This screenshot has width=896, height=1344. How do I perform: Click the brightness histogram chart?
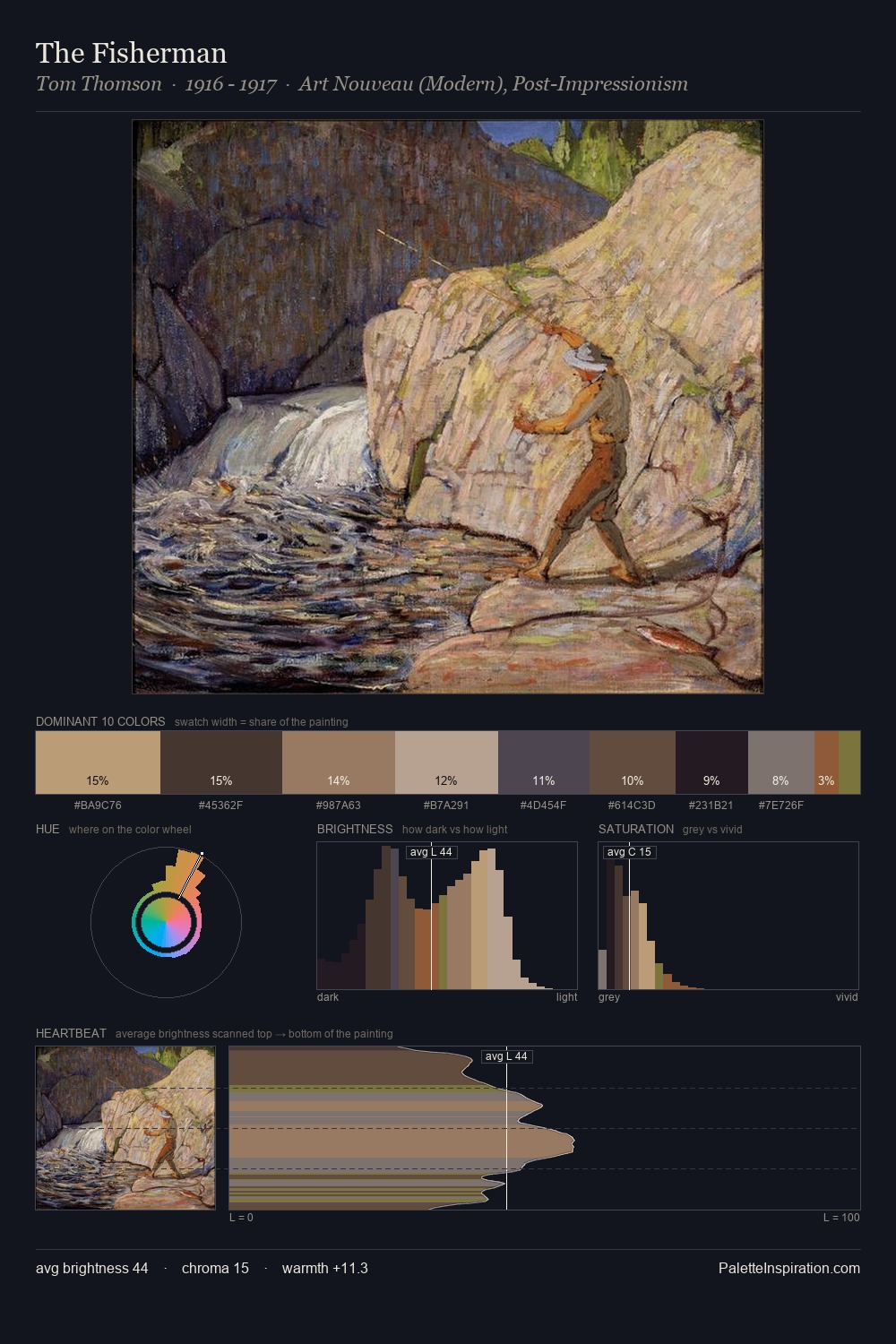click(x=447, y=916)
